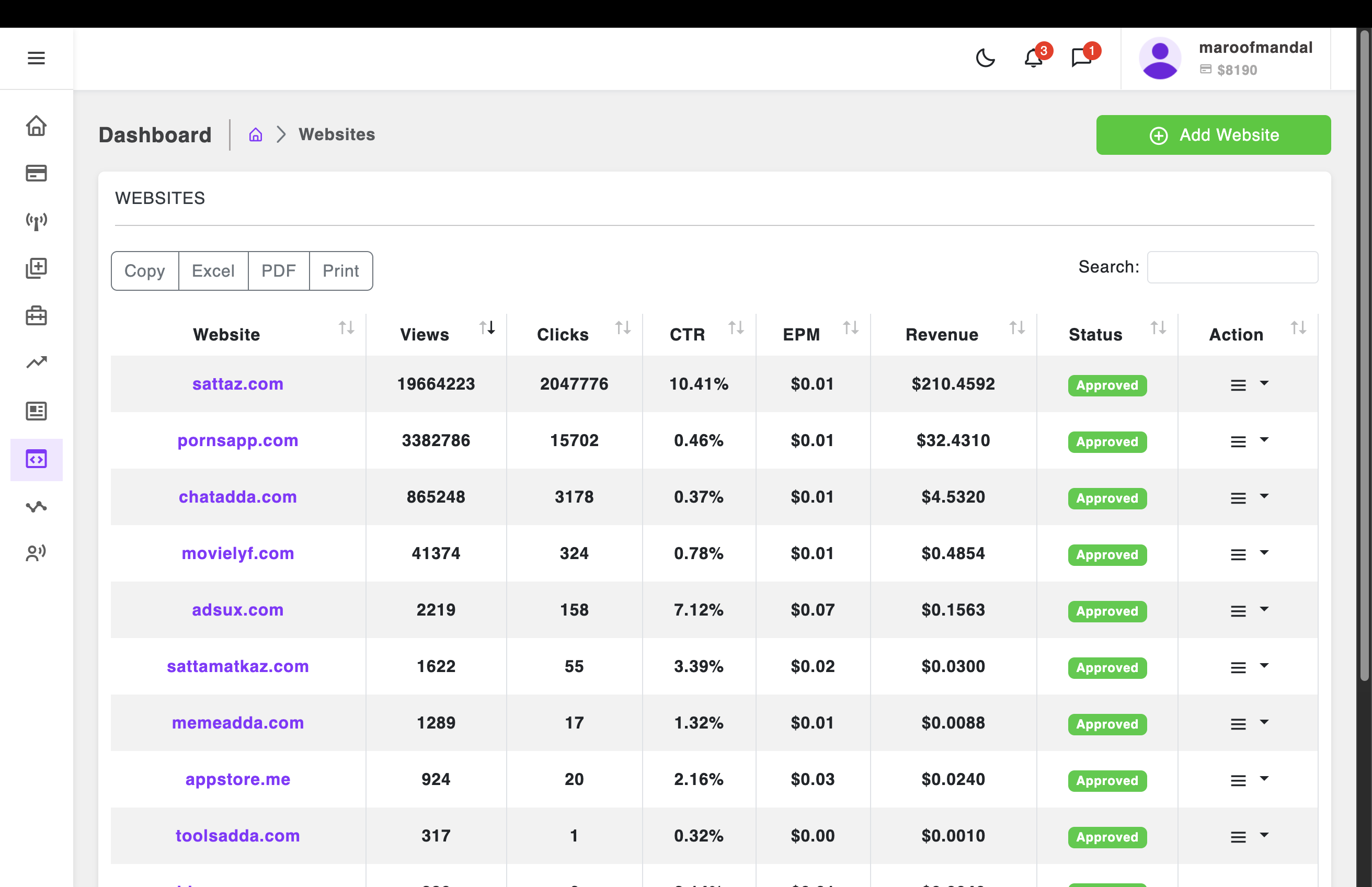Click the broadcast tower sidebar icon
Viewport: 1372px width, 887px height.
pyautogui.click(x=36, y=221)
